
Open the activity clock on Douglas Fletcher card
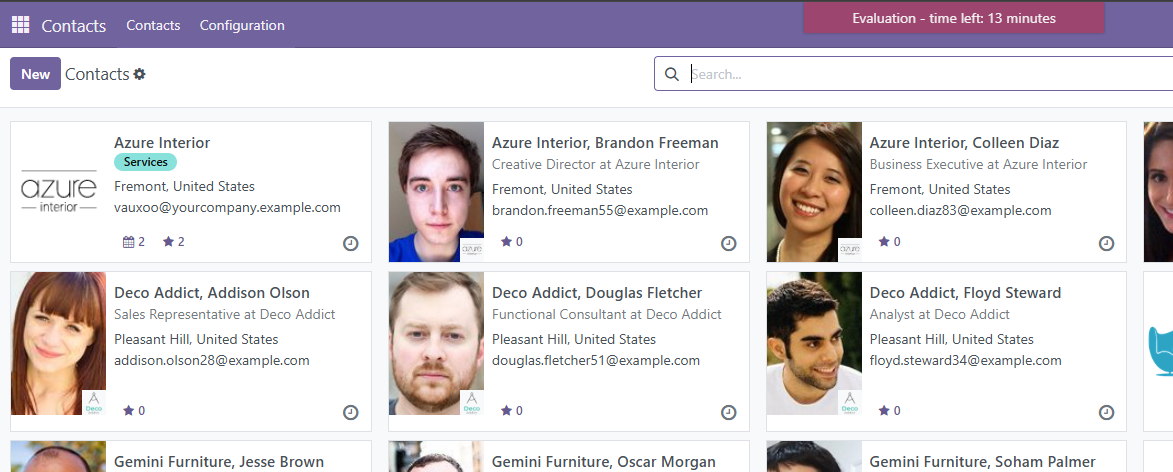point(728,412)
